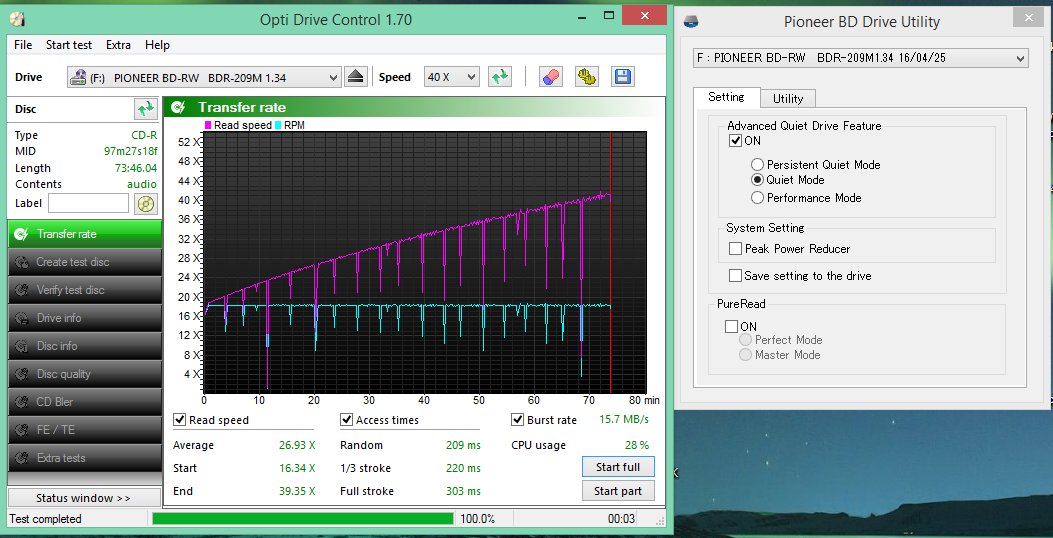Screen dimensions: 1053x538
Task: Open the Start test menu
Action: click(x=68, y=45)
